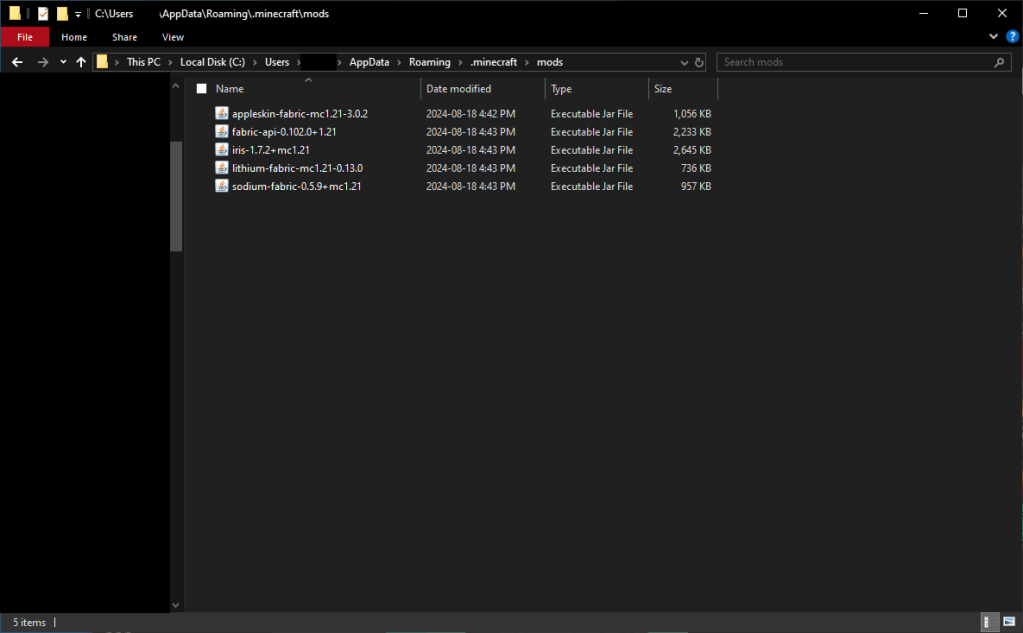Navigate to Roaming in breadcrumb path
This screenshot has width=1023, height=633.
429,62
